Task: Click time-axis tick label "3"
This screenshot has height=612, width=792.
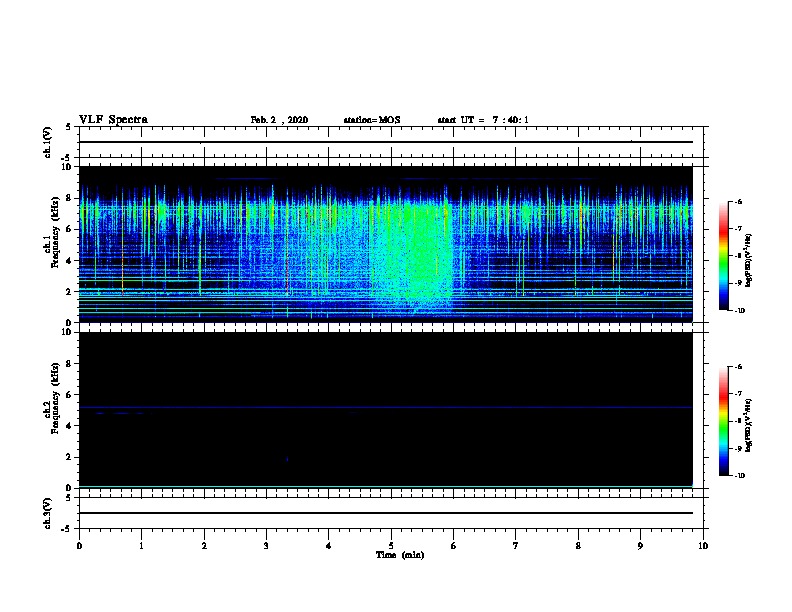Action: pos(266,546)
